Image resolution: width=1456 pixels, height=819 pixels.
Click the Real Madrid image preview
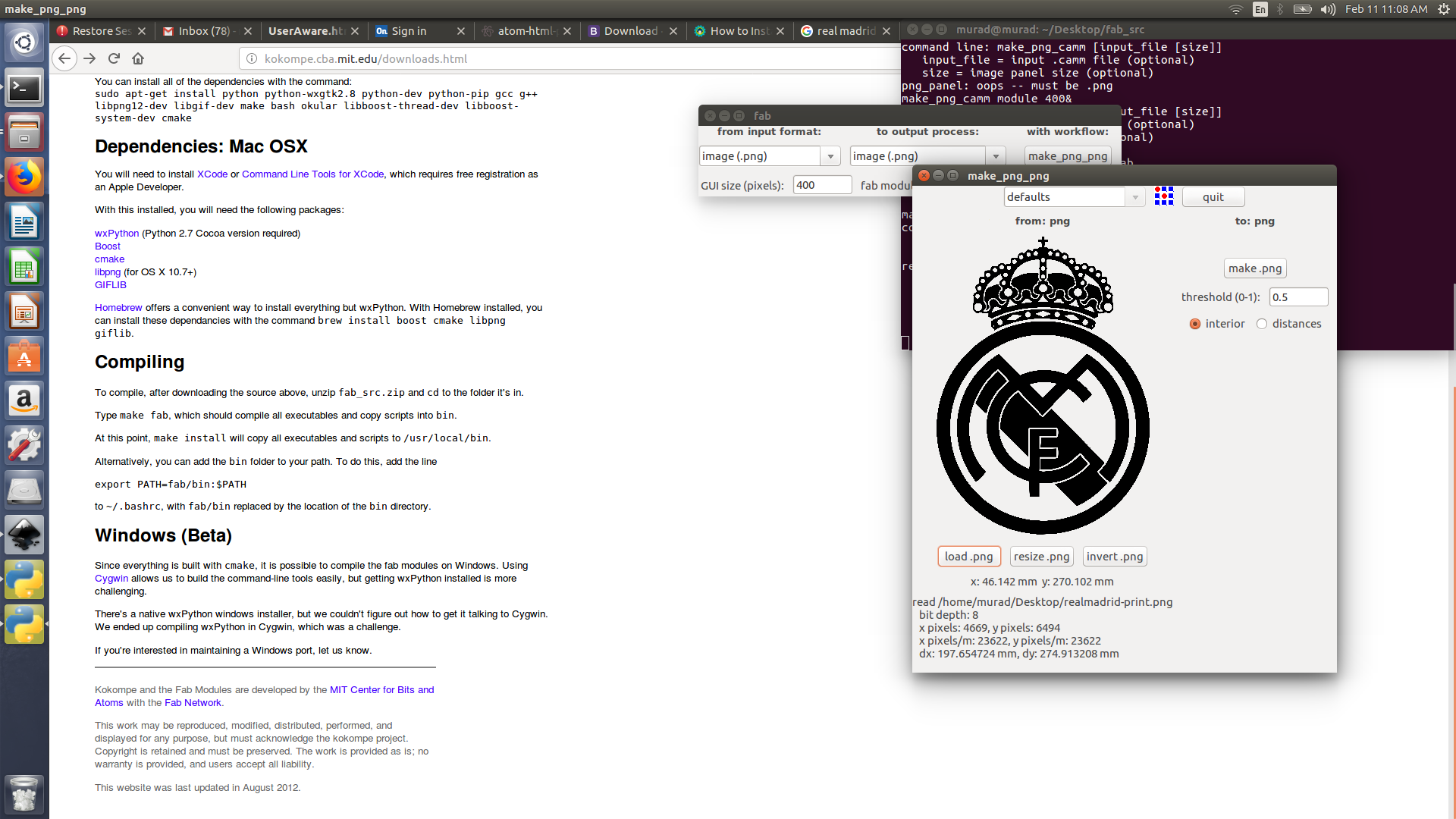pos(1043,386)
